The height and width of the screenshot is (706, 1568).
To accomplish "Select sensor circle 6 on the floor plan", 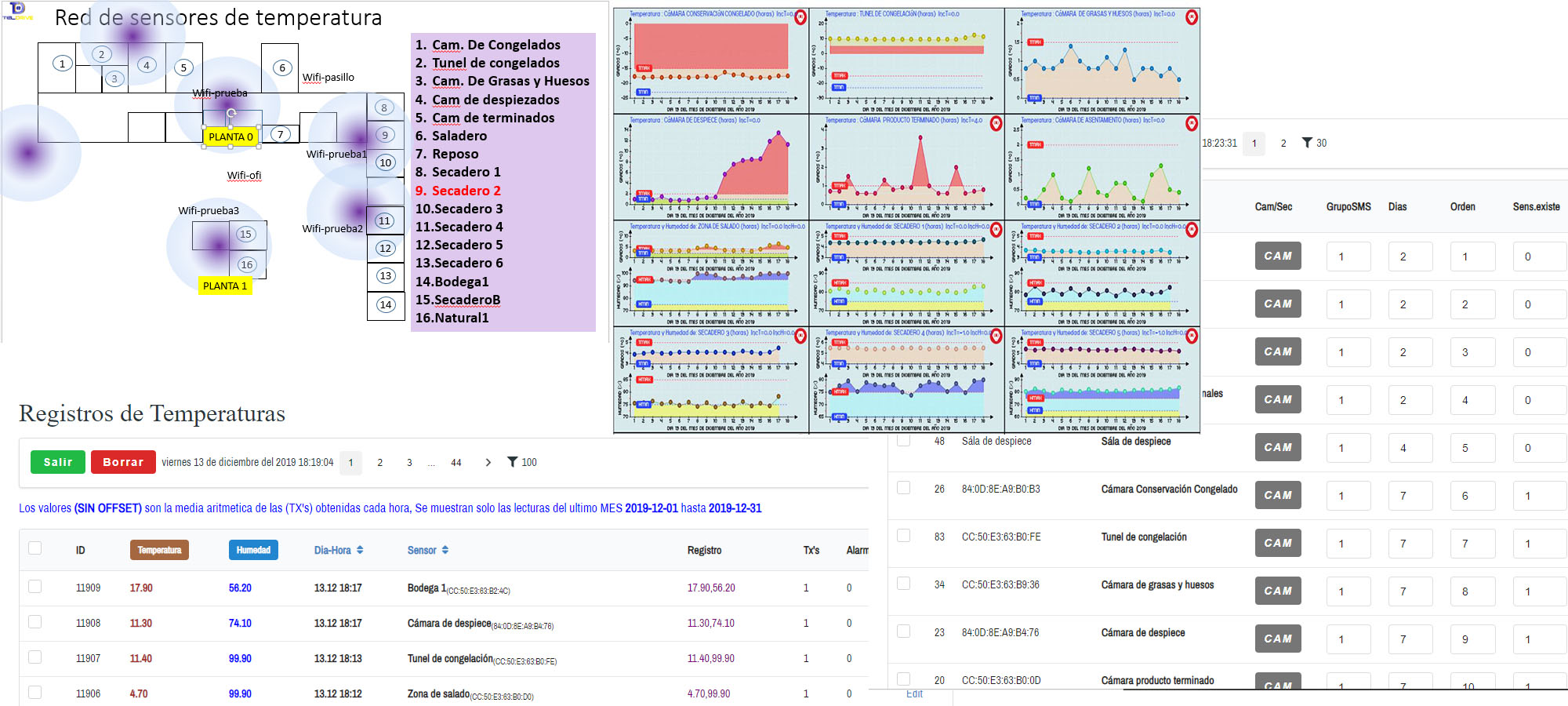I will pos(282,68).
